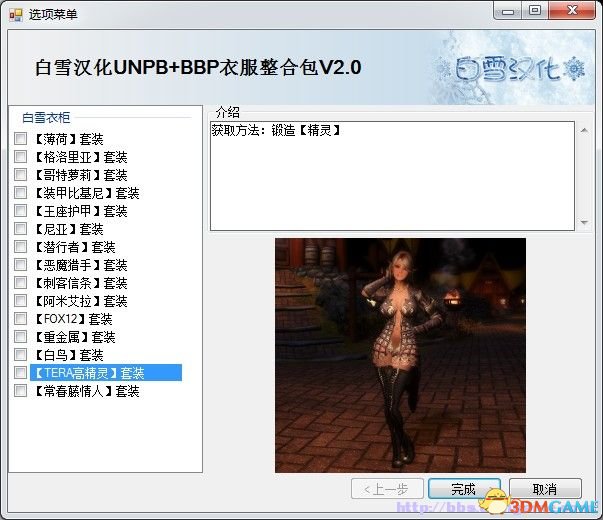The height and width of the screenshot is (520, 603).
Task: Select the 【哥特萝莉】套装 list label
Action: pyautogui.click(x=81, y=175)
